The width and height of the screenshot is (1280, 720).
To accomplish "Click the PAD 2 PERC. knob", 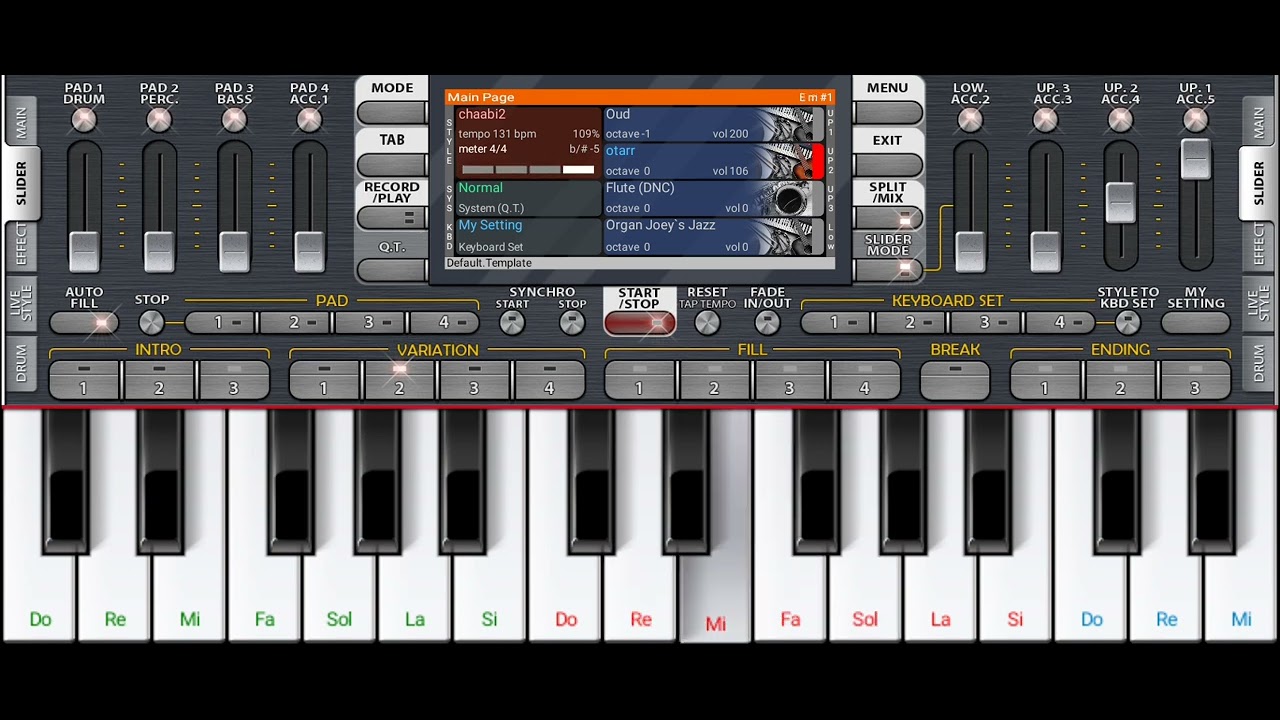I will tap(159, 120).
